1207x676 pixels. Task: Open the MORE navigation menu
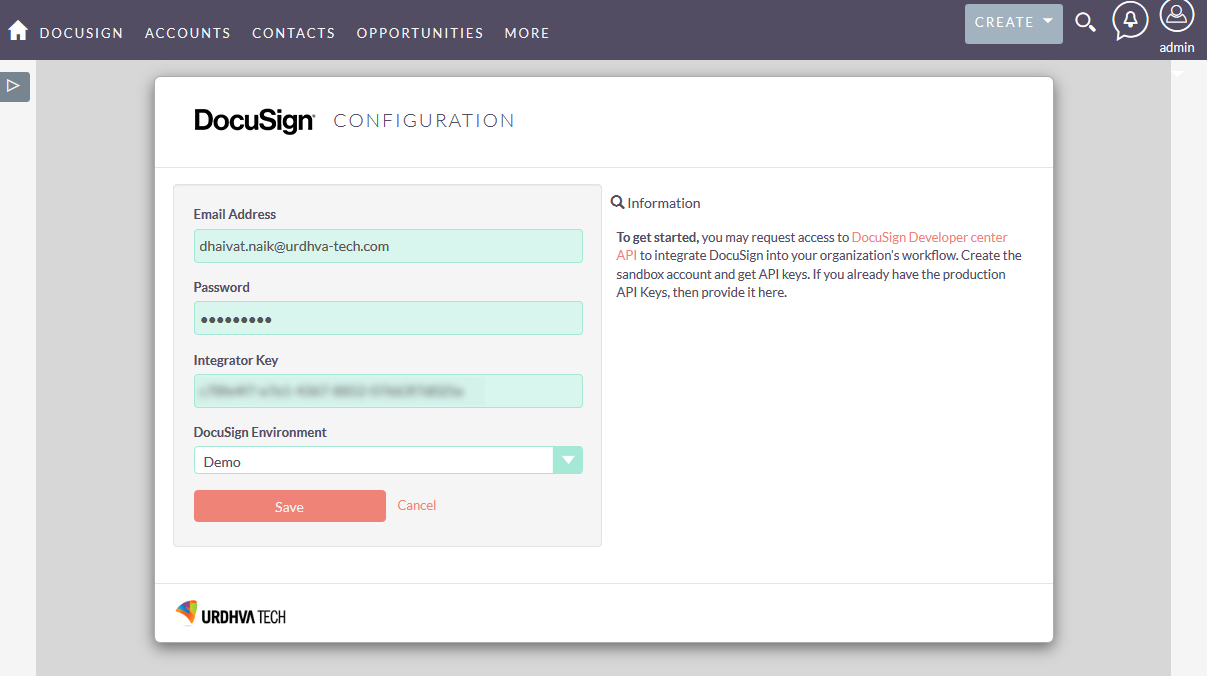click(527, 33)
